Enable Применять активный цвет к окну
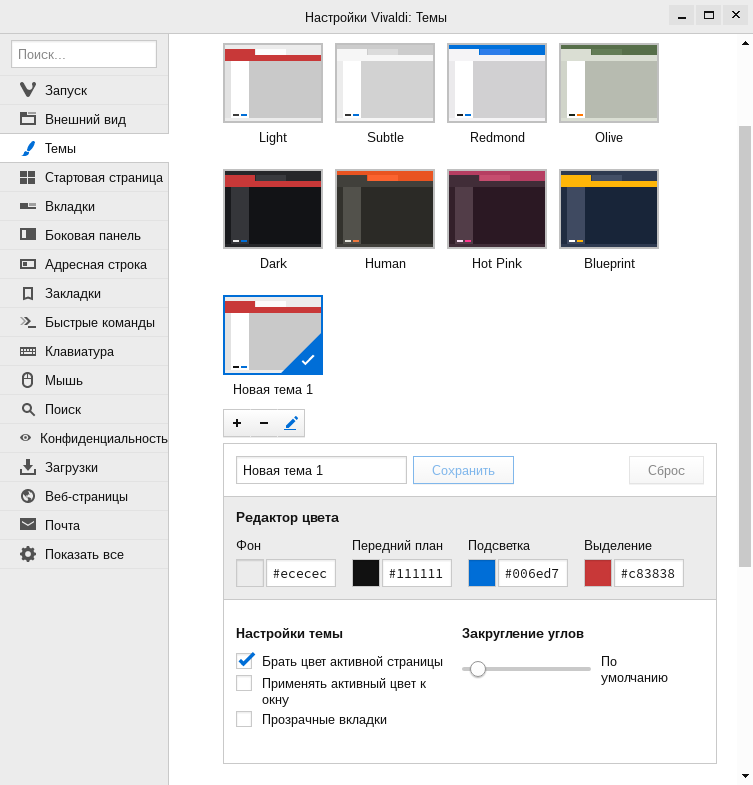753x785 pixels. pos(244,683)
